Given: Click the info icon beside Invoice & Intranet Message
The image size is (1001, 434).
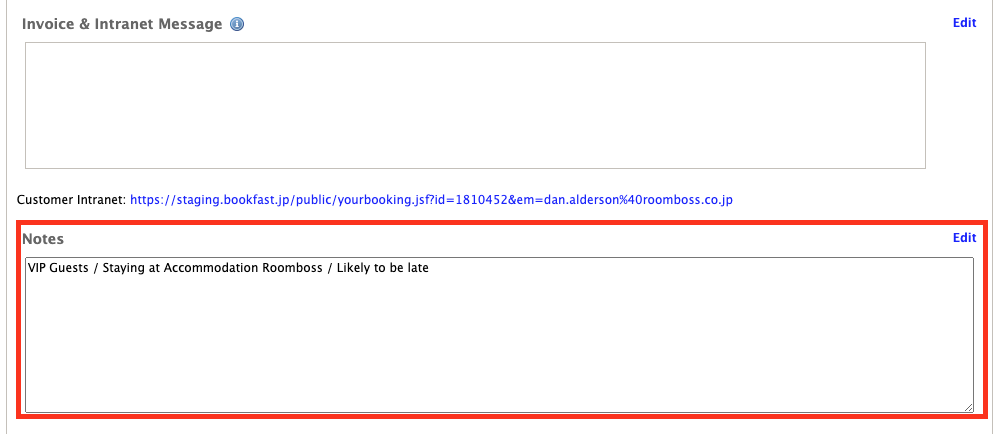Looking at the screenshot, I should [x=237, y=24].
